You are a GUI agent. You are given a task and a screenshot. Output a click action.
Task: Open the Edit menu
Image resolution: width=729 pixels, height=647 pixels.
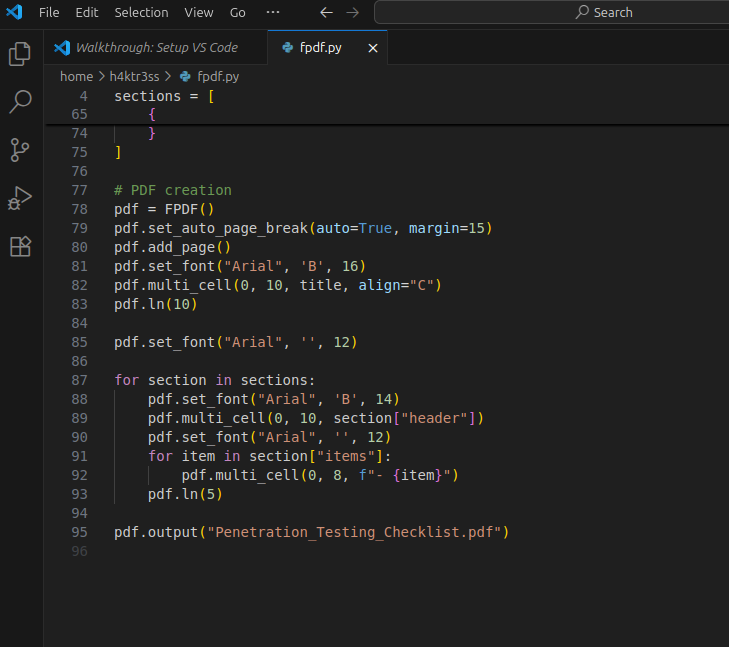pos(87,13)
